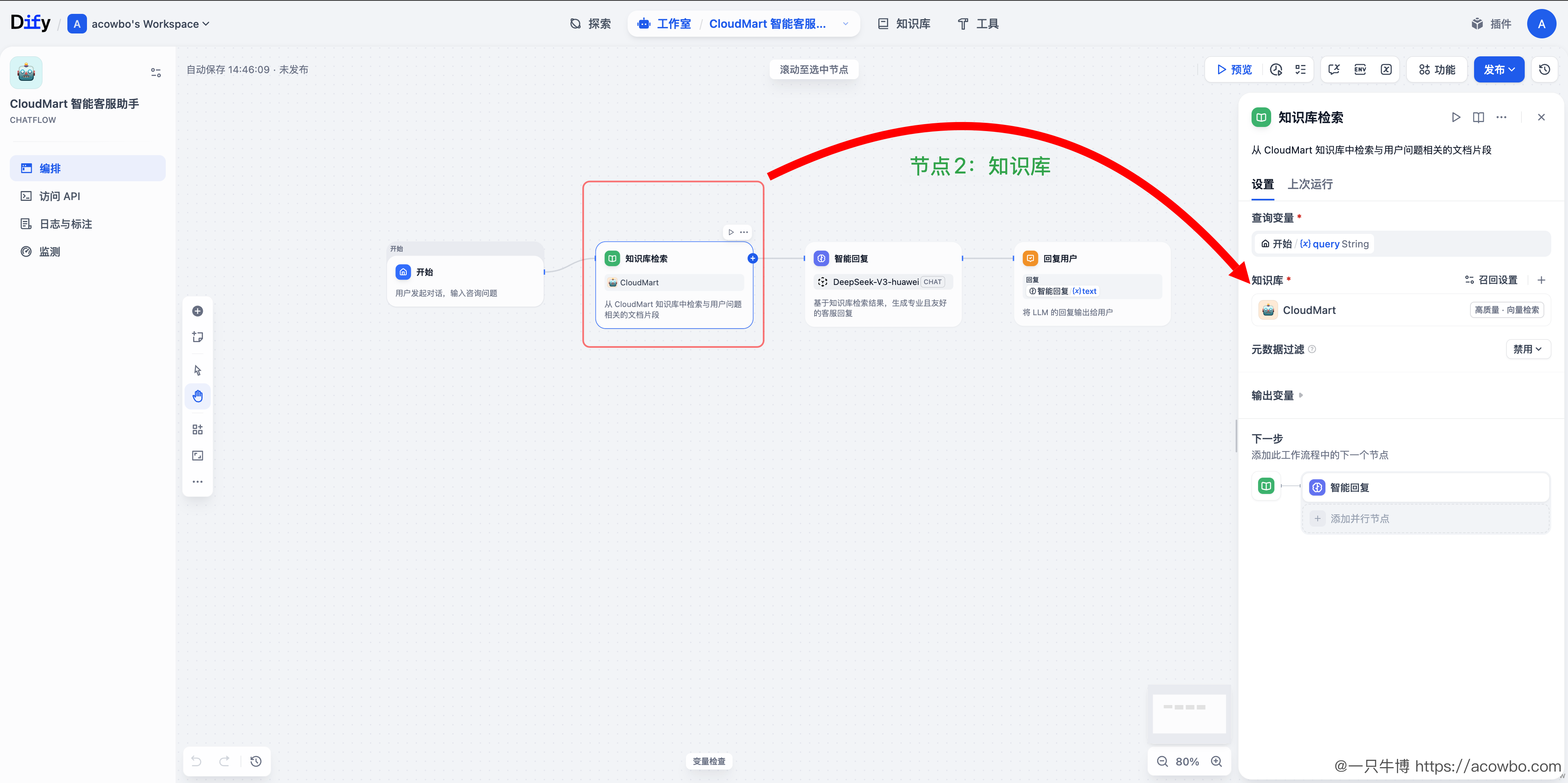1568x783 pixels.
Task: Select the 智能回复 LLM node on canvas
Action: pyautogui.click(x=882, y=285)
